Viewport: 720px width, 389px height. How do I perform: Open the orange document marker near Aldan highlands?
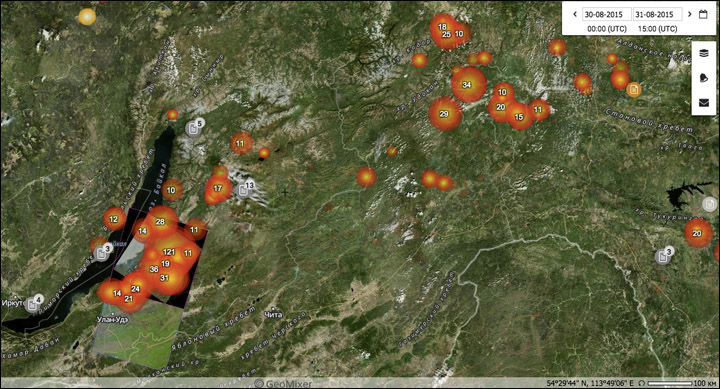pyautogui.click(x=634, y=89)
